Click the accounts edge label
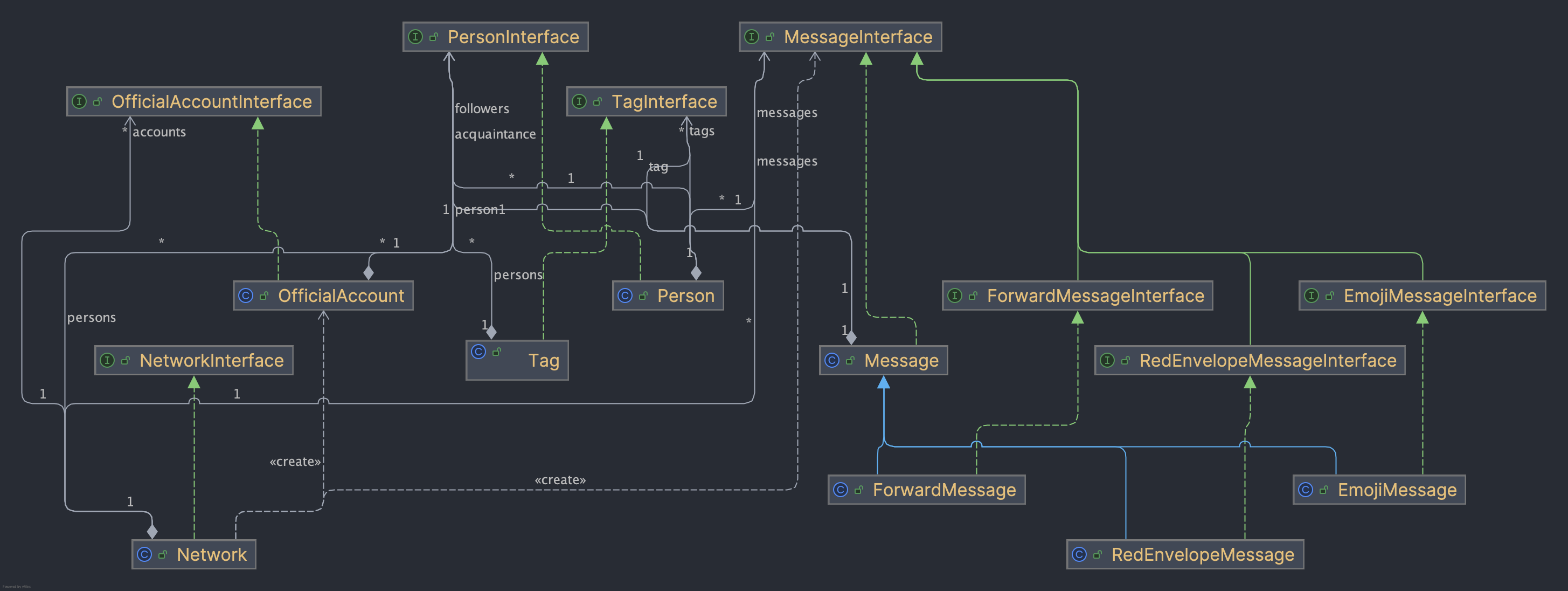Image resolution: width=1568 pixels, height=591 pixels. click(x=159, y=132)
